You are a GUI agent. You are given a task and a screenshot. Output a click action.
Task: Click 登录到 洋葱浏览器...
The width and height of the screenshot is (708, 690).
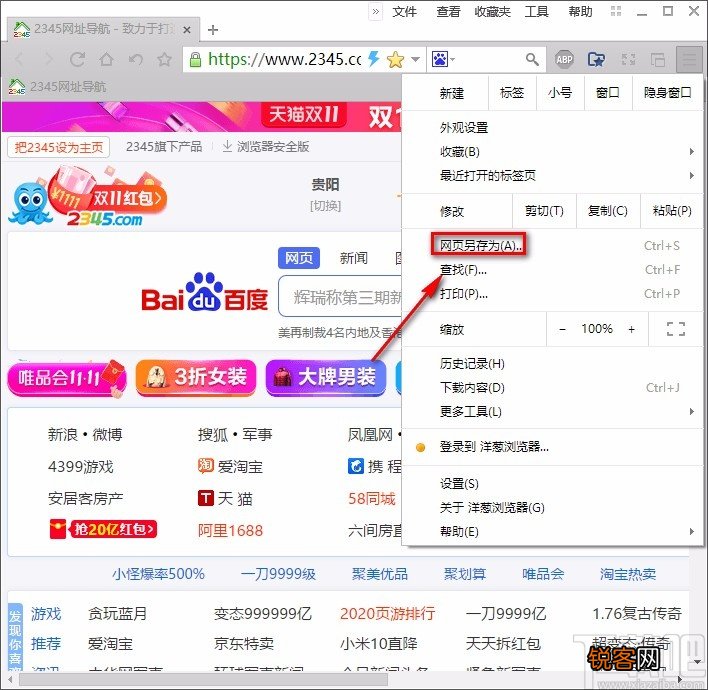click(552, 448)
